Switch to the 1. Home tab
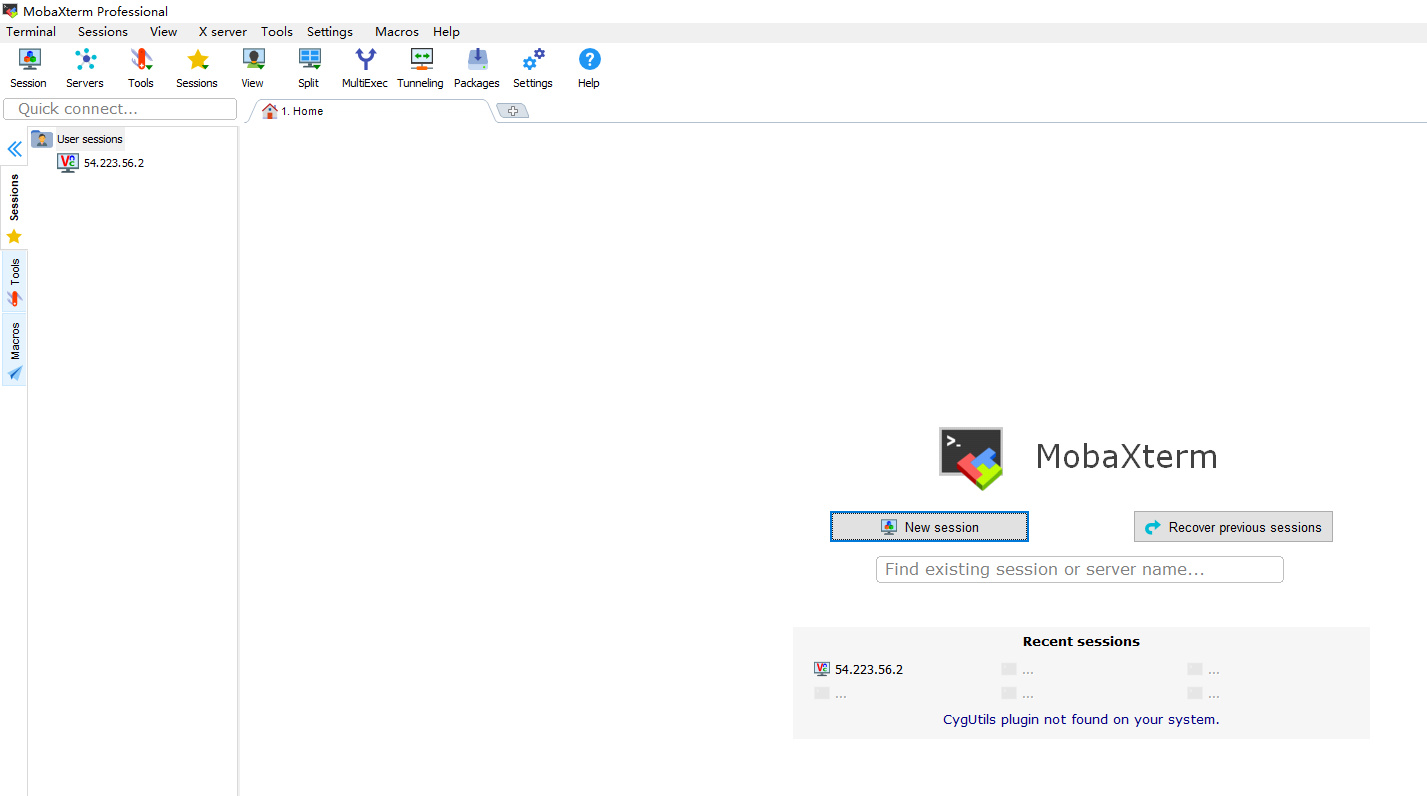Image resolution: width=1427 pixels, height=796 pixels. point(370,111)
